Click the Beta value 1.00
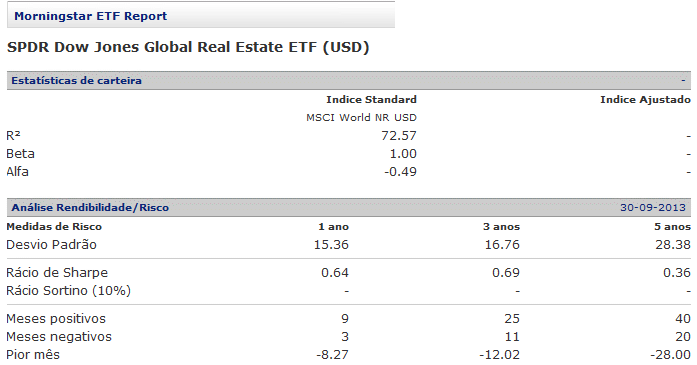 (x=403, y=154)
